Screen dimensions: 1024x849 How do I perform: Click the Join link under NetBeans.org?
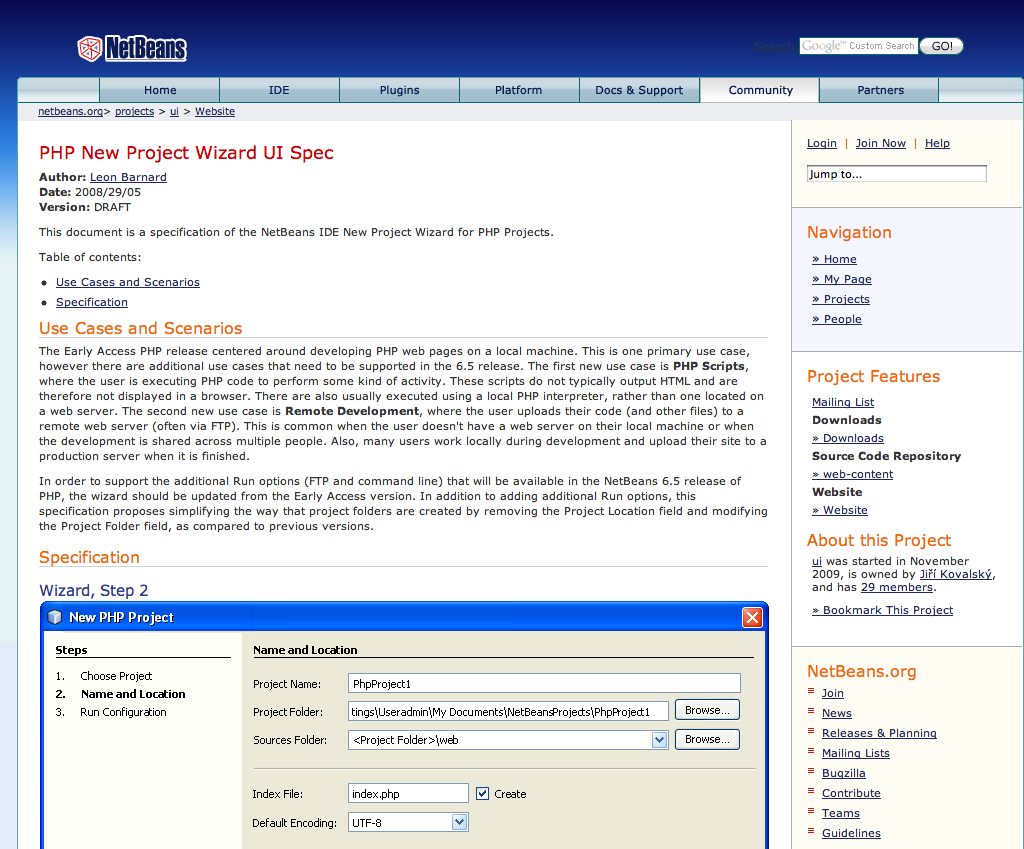coord(833,693)
